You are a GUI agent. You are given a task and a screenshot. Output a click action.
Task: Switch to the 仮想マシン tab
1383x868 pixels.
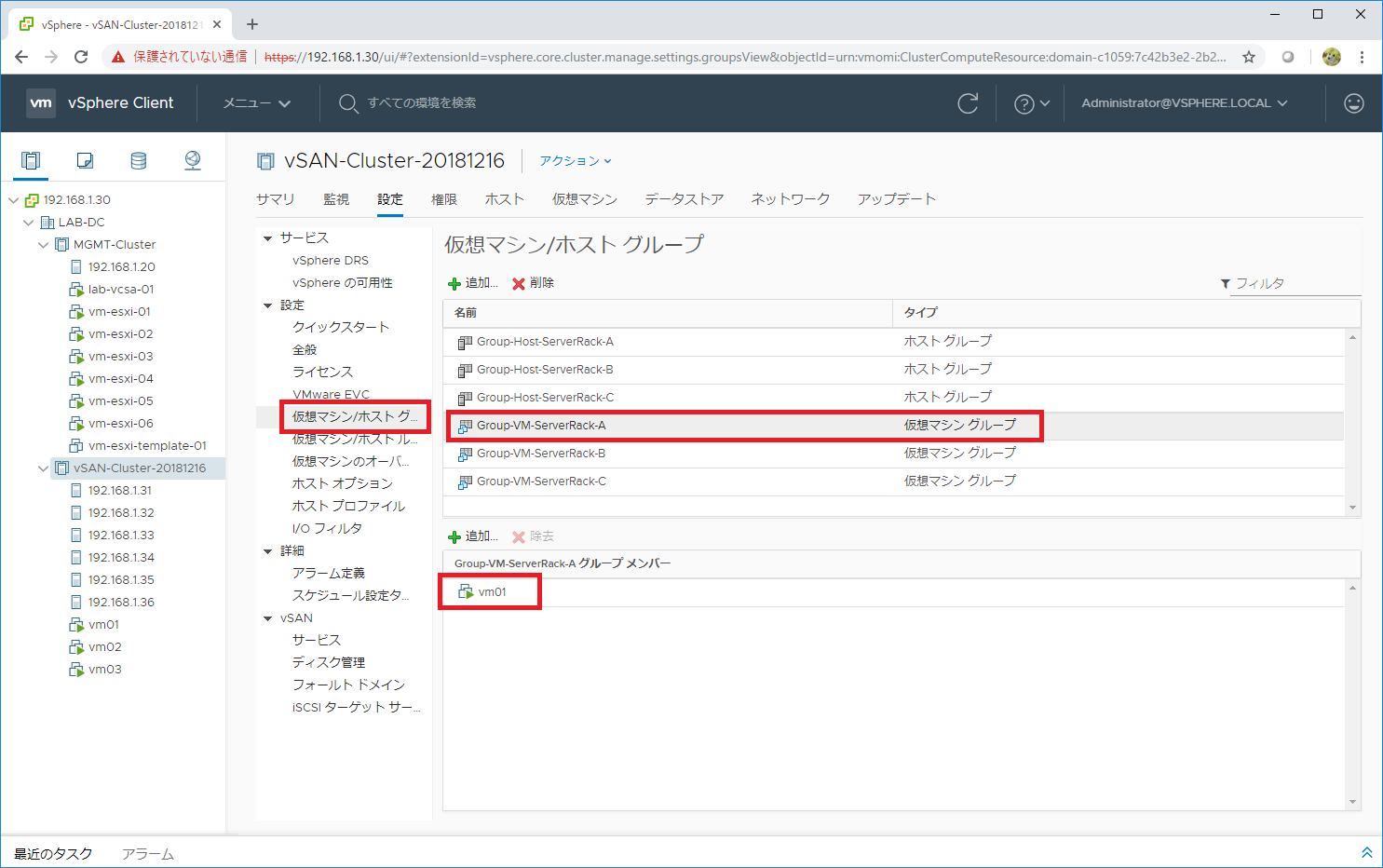click(x=585, y=199)
